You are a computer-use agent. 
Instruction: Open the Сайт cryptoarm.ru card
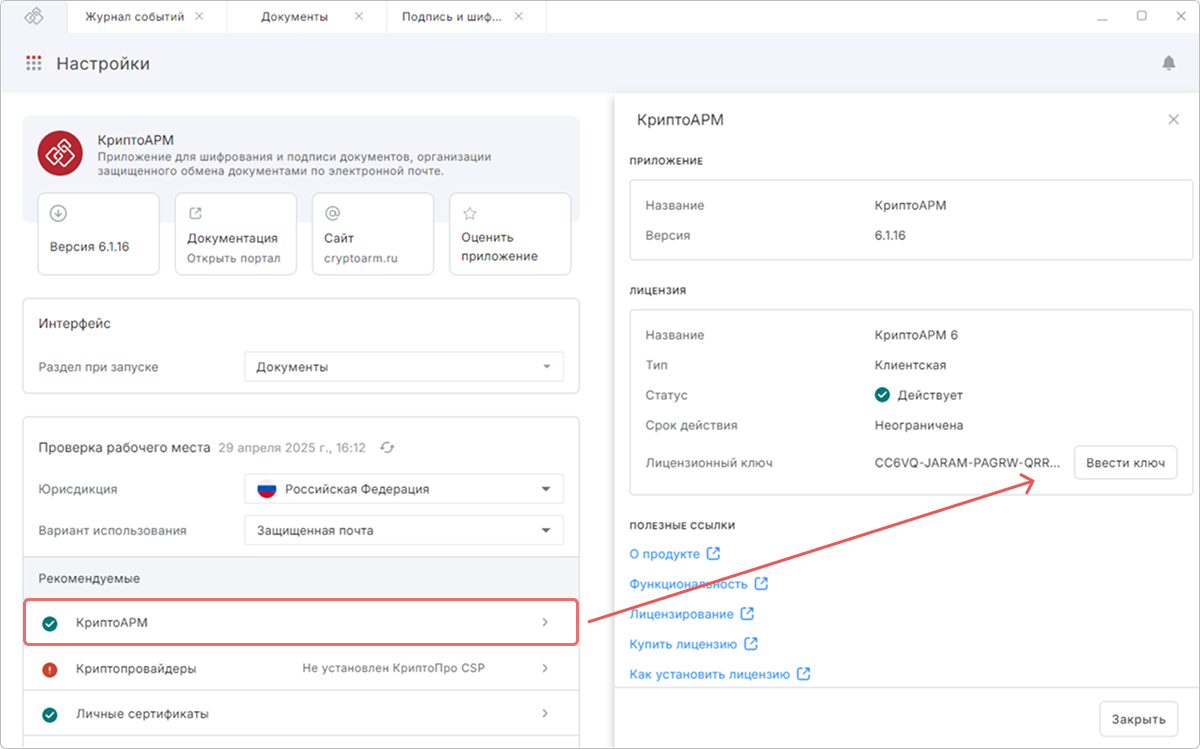click(372, 234)
